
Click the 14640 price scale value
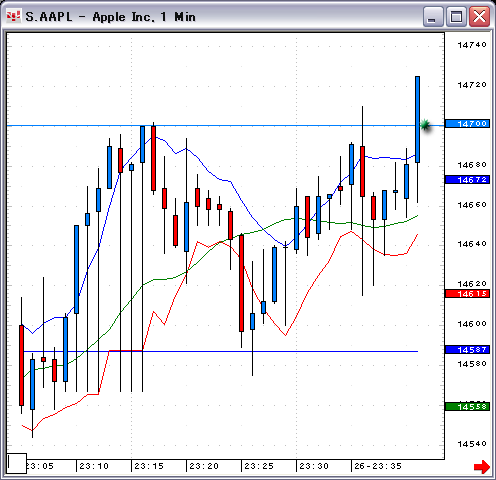(472, 244)
